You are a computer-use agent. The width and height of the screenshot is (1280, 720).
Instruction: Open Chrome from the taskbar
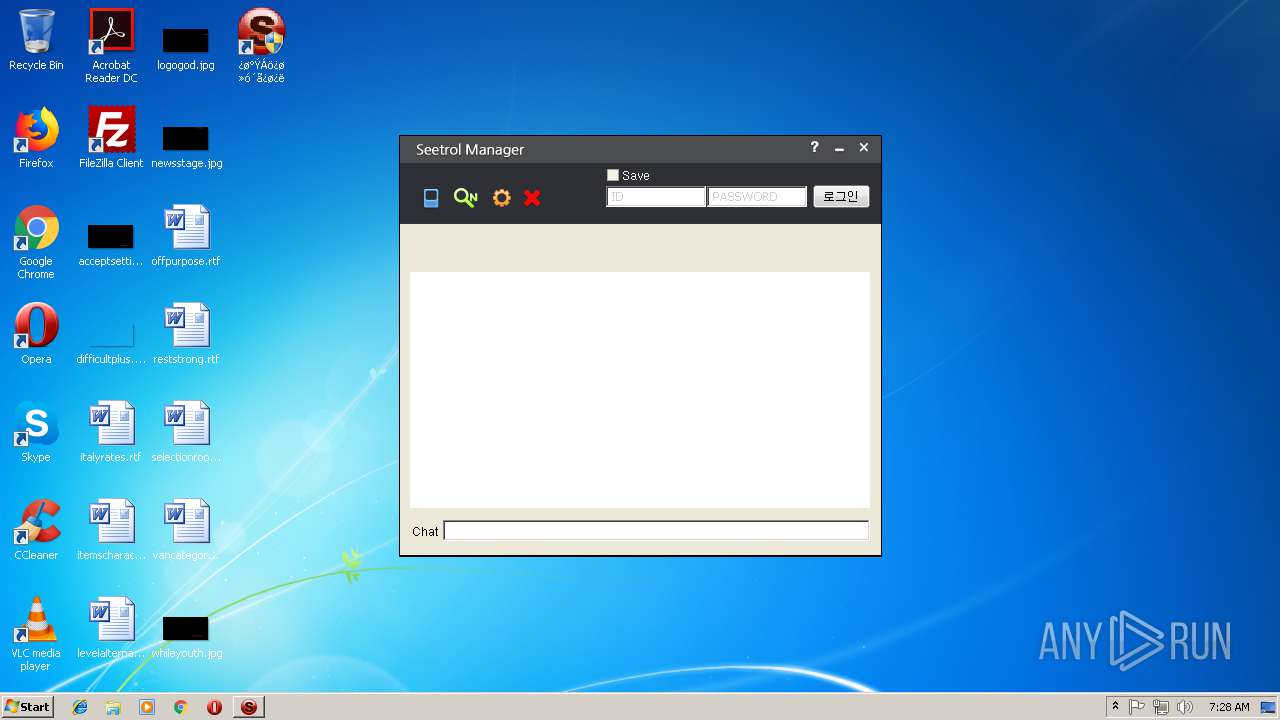pos(180,707)
